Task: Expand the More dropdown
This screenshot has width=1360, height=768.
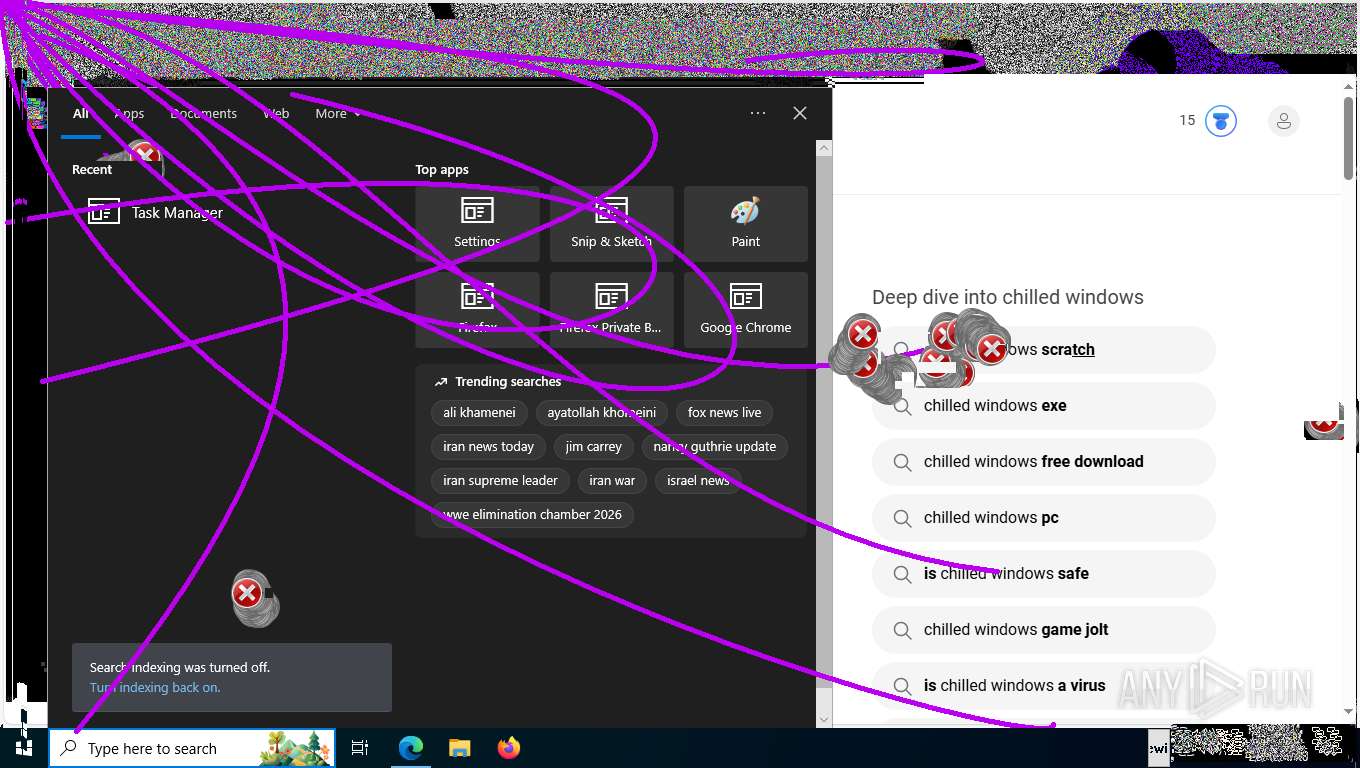Action: click(338, 114)
